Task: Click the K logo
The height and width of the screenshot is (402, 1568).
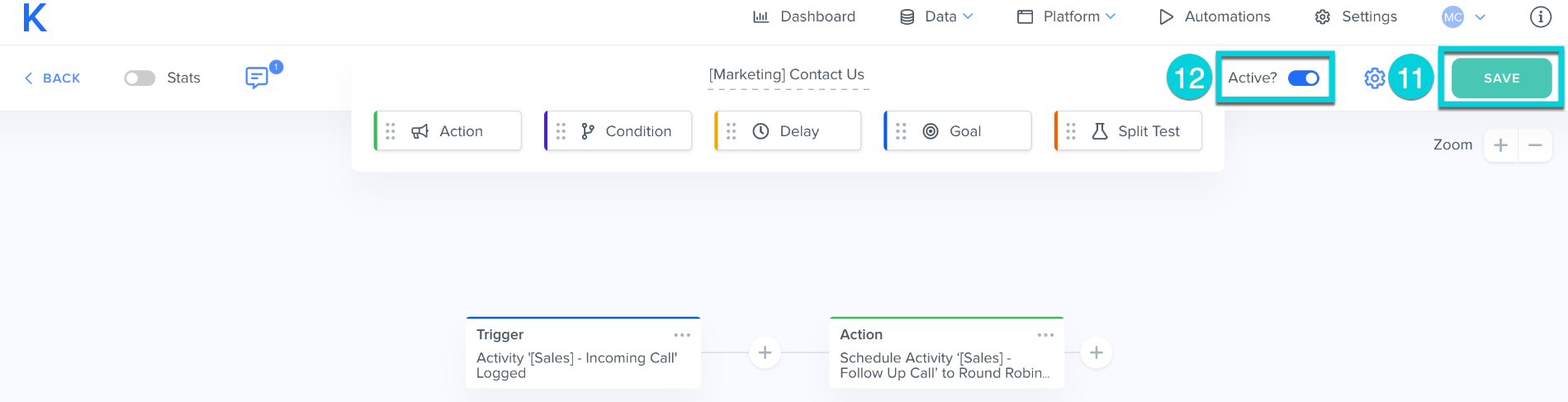Action: (35, 17)
